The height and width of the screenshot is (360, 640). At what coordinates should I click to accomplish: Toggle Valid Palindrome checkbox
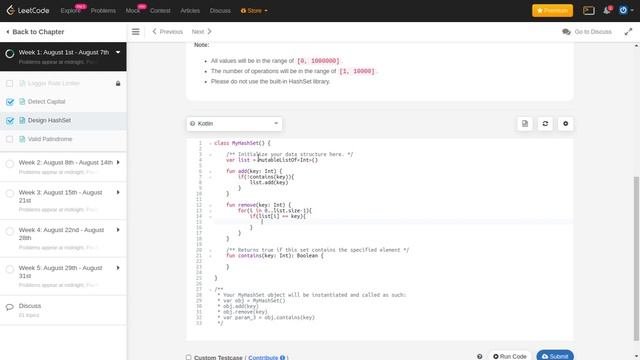[9, 139]
